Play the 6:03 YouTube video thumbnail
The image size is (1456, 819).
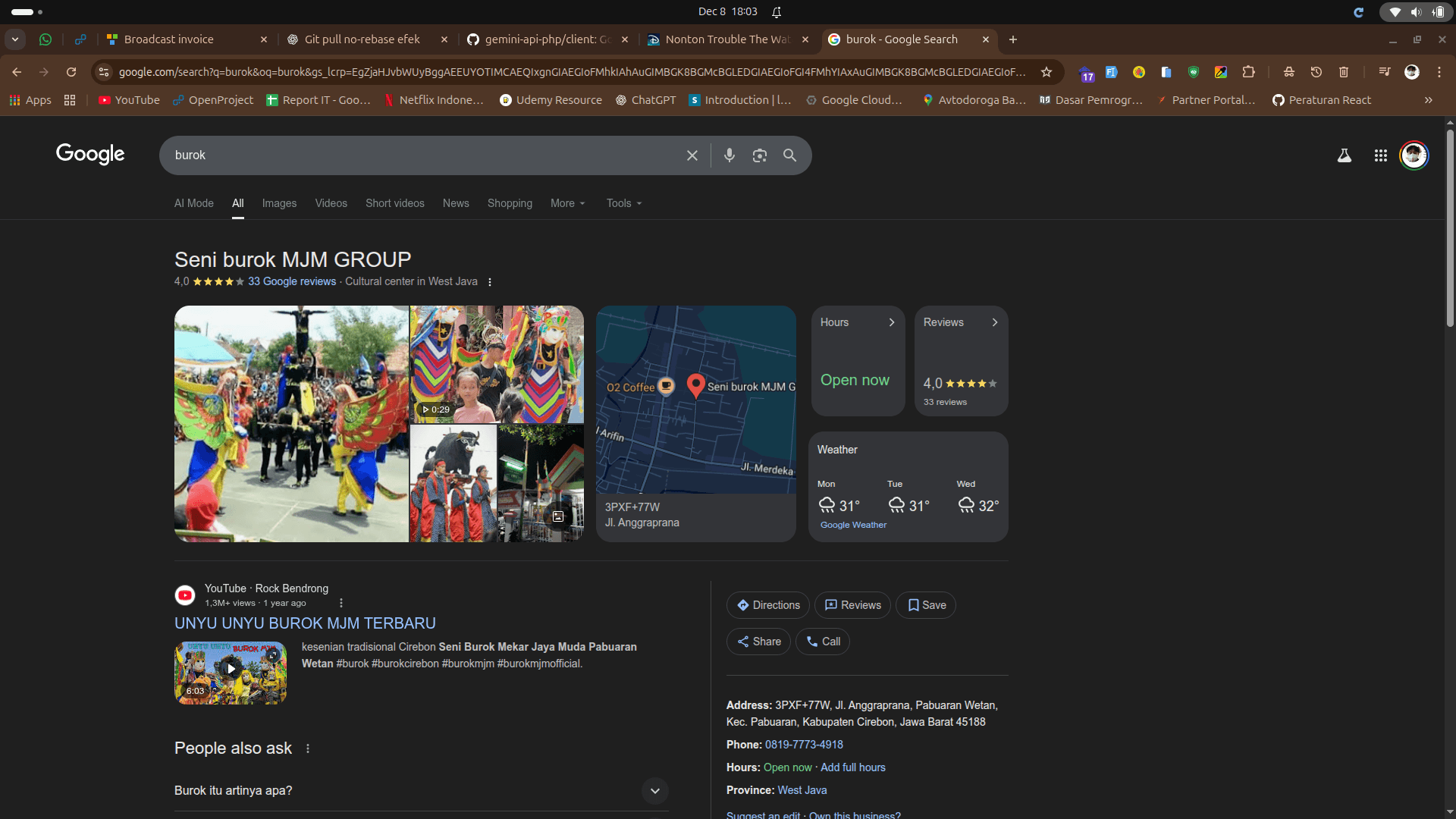point(231,673)
